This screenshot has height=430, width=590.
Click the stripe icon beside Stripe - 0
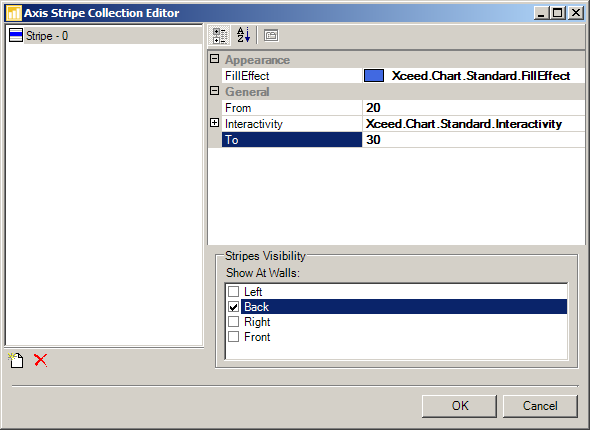[x=15, y=35]
